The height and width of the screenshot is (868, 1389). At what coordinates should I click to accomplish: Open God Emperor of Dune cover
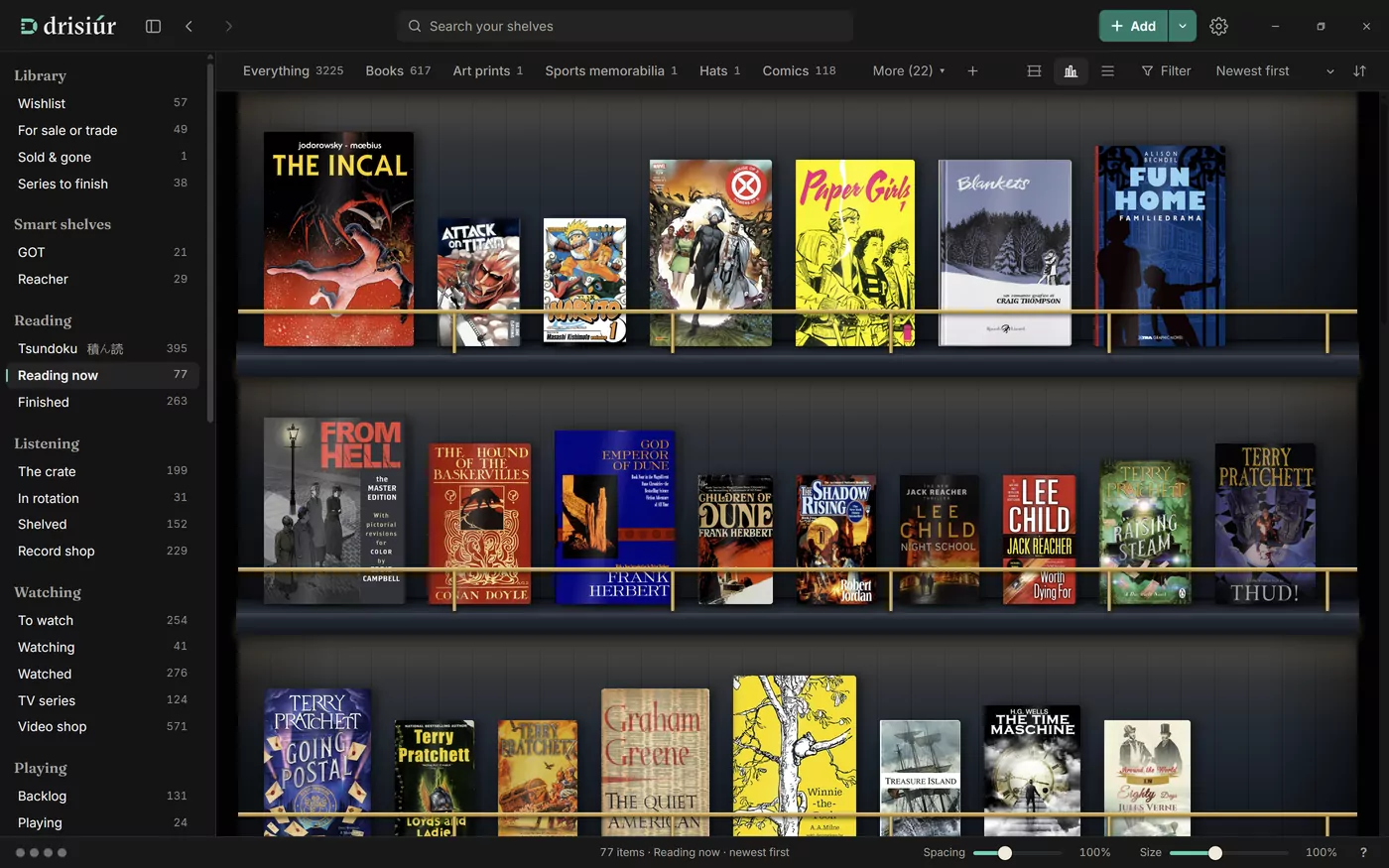(x=615, y=517)
